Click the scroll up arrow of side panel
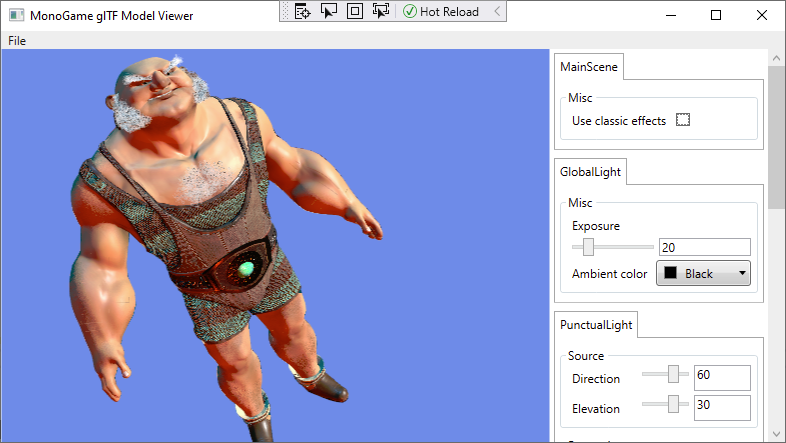This screenshot has width=786, height=443. coord(776,58)
